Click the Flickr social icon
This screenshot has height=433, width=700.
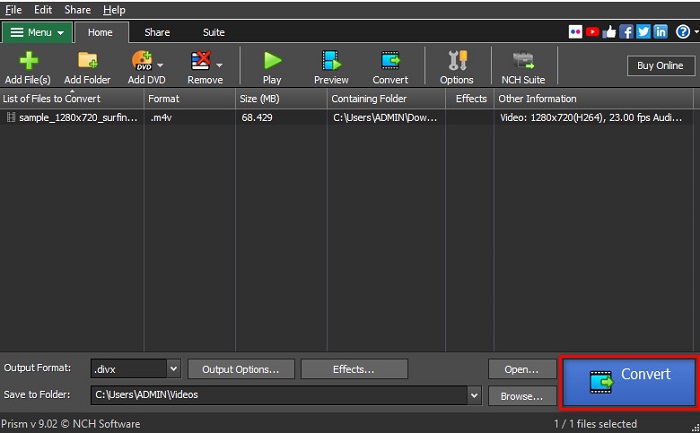pos(575,32)
